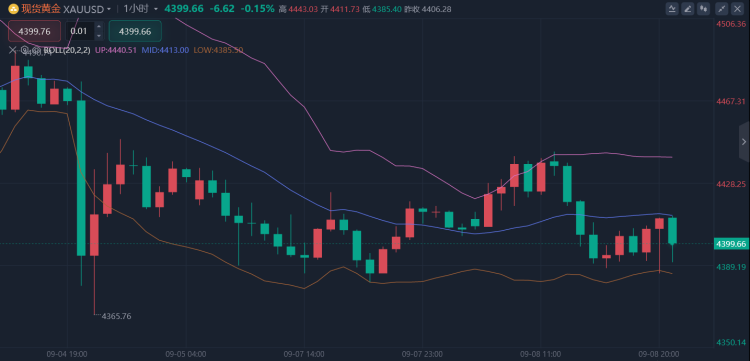750x361 pixels.
Task: Select the drawing pencil tool
Action: click(688, 9)
